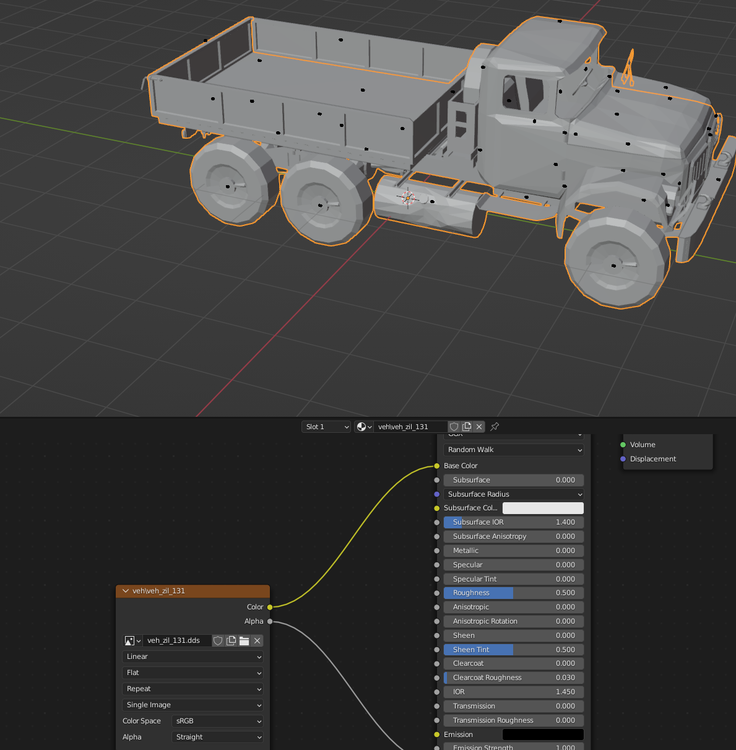Unlink material veh\veh_zil_131 with X icon
The height and width of the screenshot is (750, 736).
(479, 427)
